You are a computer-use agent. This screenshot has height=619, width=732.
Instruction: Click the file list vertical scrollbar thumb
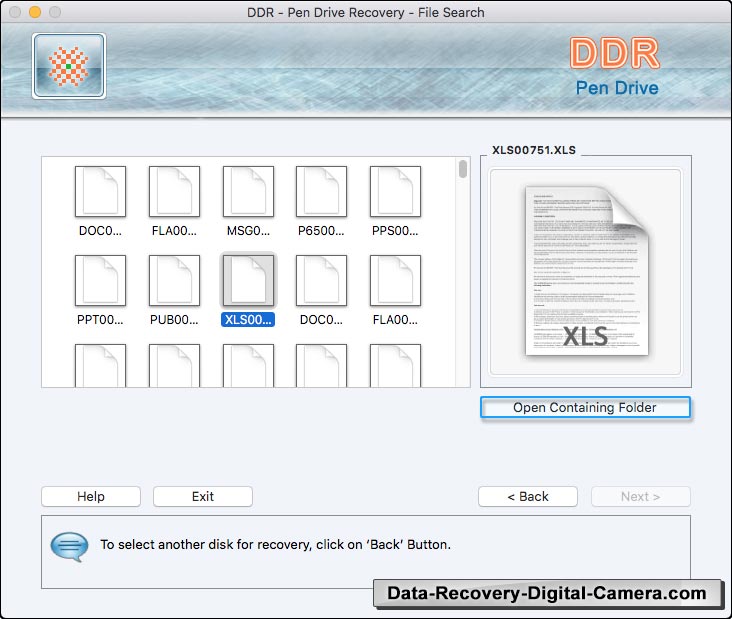tap(463, 169)
